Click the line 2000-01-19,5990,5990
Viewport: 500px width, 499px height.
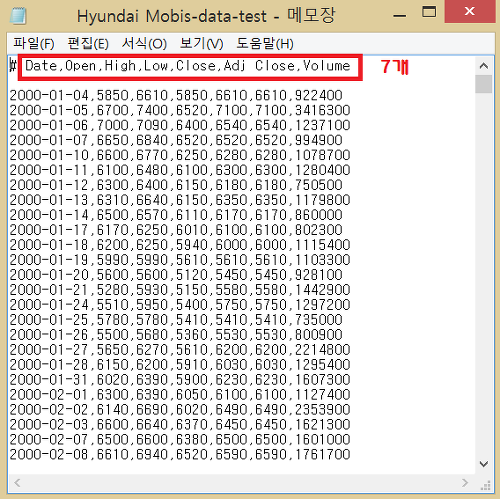click(x=180, y=260)
